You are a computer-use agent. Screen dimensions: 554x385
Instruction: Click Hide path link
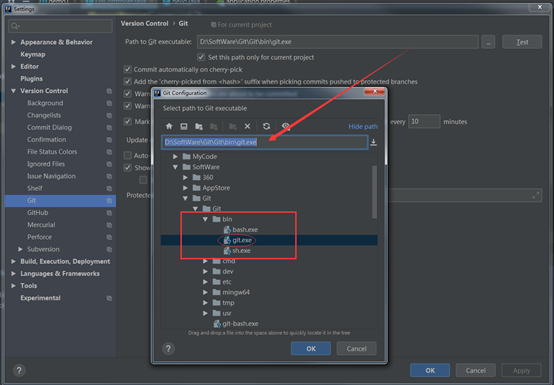click(x=363, y=126)
